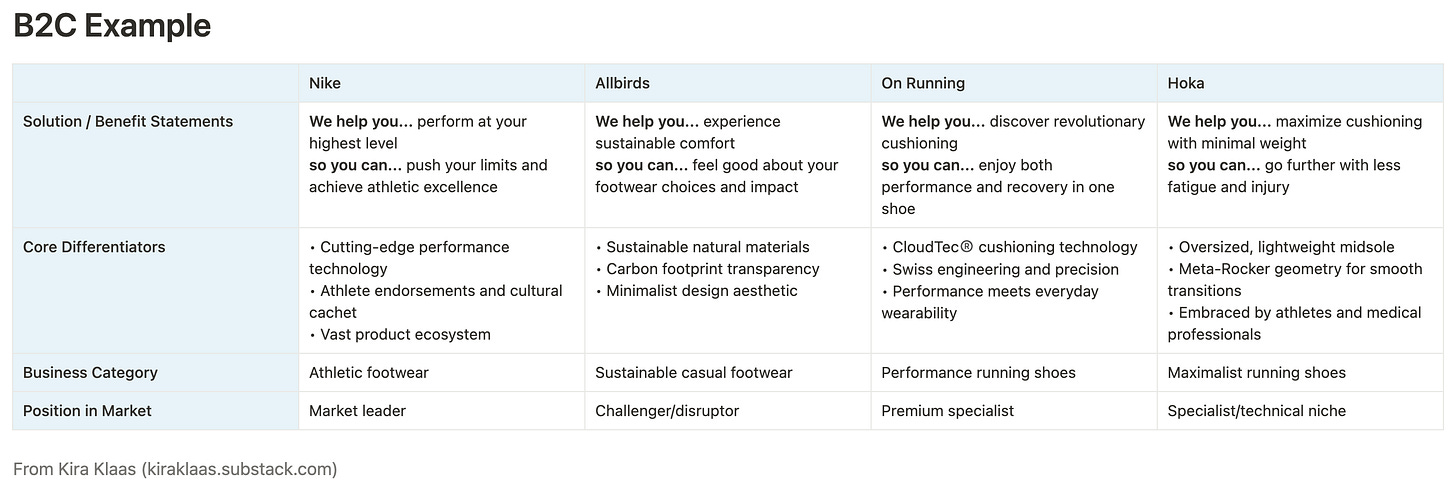Click the On Running column header
This screenshot has width=1456, height=498.
tap(923, 83)
